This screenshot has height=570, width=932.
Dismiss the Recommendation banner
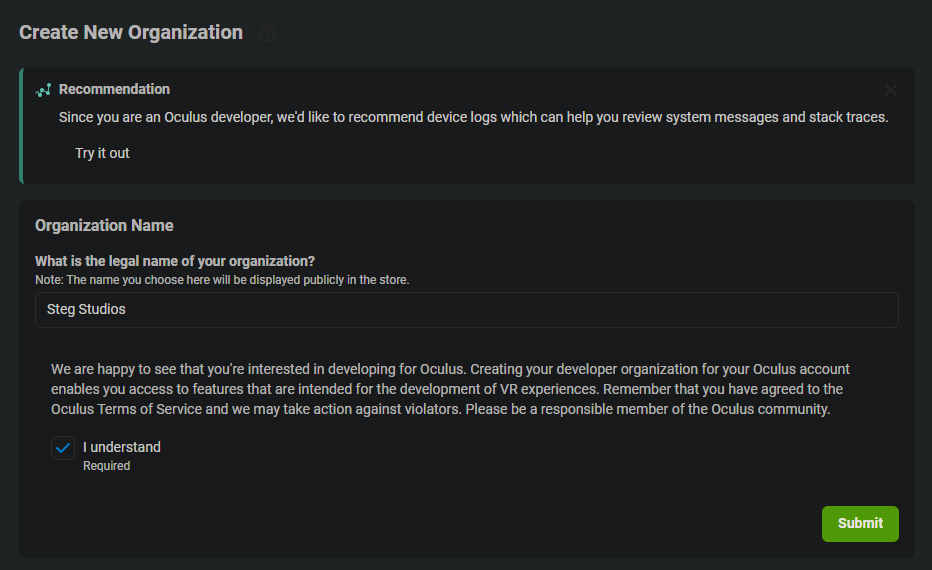point(890,90)
